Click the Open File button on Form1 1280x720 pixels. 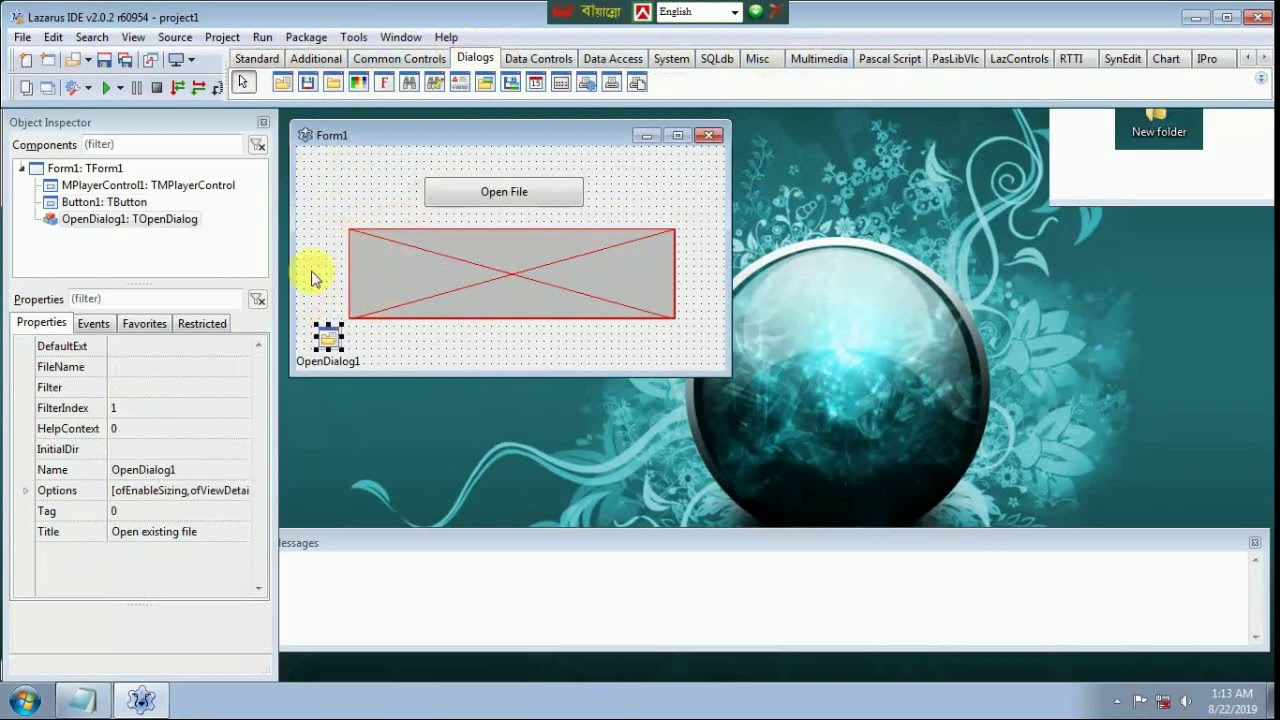[x=504, y=192]
